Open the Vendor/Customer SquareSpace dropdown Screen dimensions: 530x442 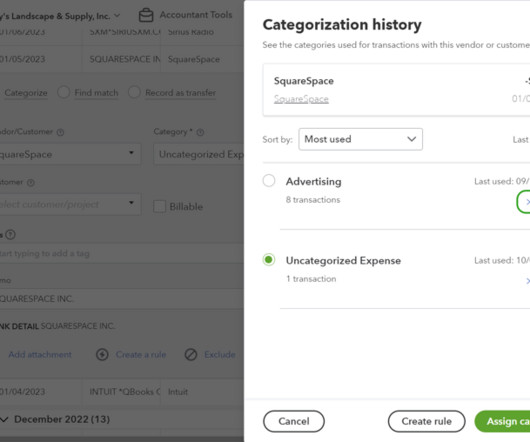[x=69, y=154]
